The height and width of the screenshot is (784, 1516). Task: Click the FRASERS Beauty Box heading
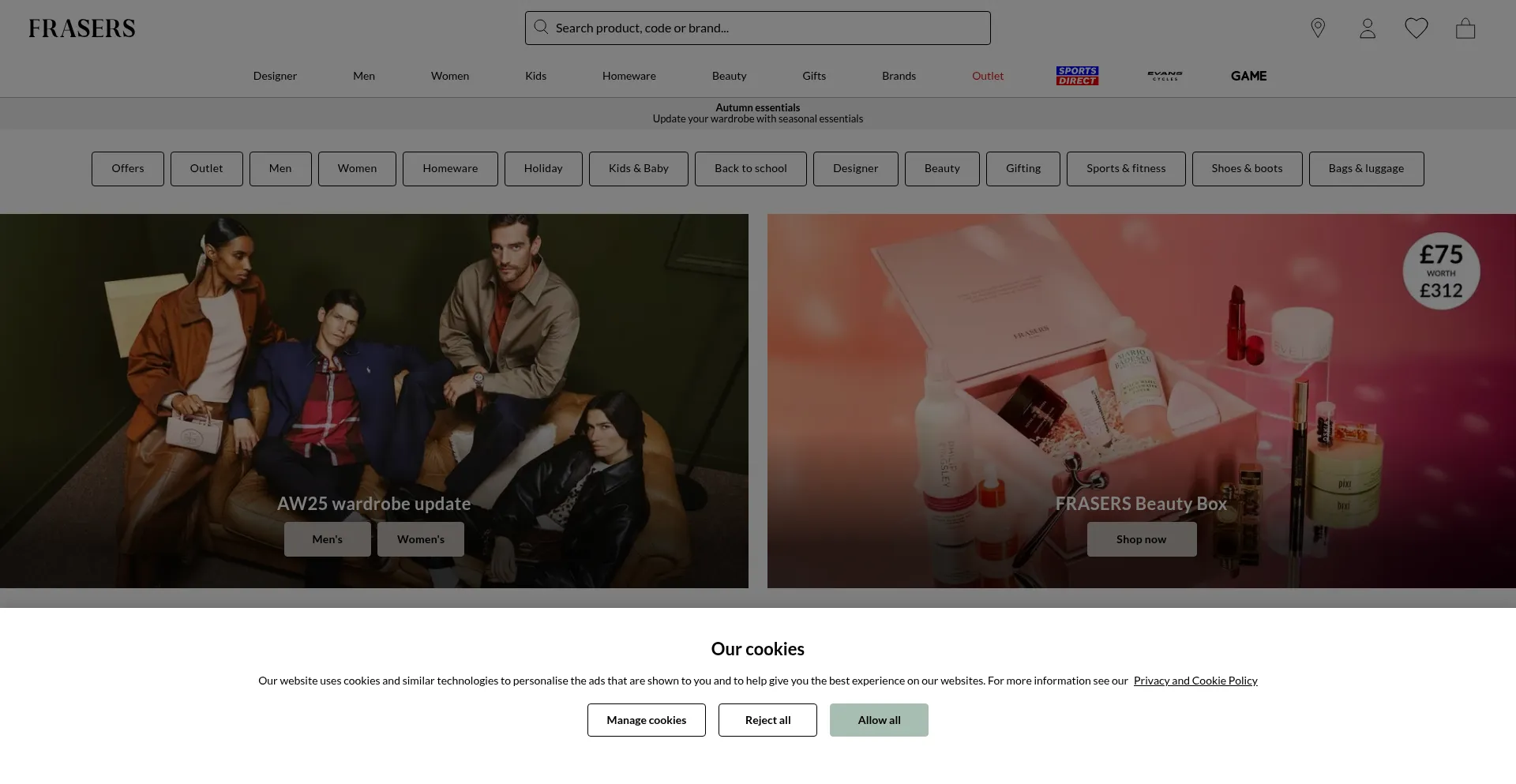coord(1142,504)
